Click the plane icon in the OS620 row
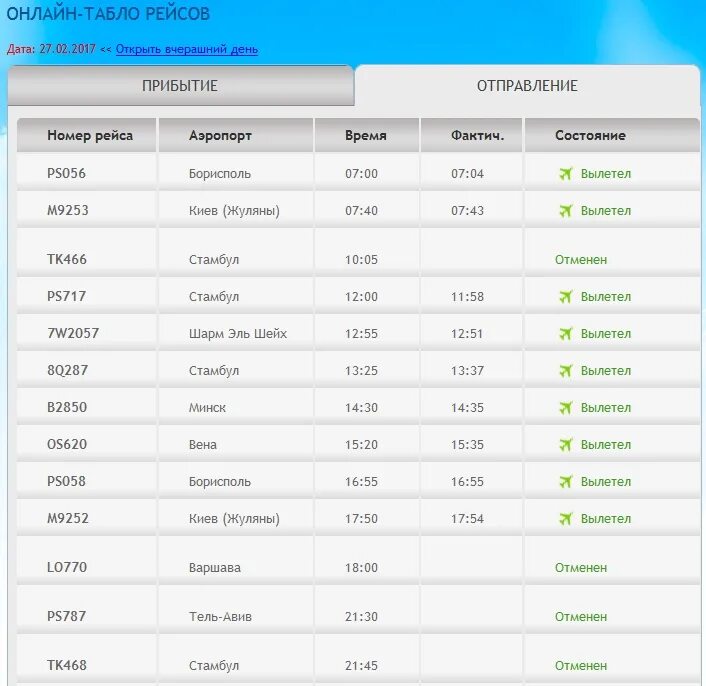The image size is (706, 686). tap(566, 444)
